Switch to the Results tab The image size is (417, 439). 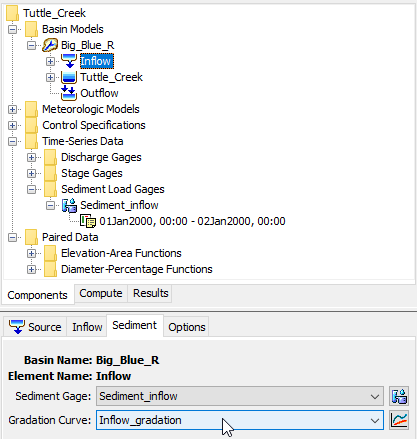click(151, 293)
